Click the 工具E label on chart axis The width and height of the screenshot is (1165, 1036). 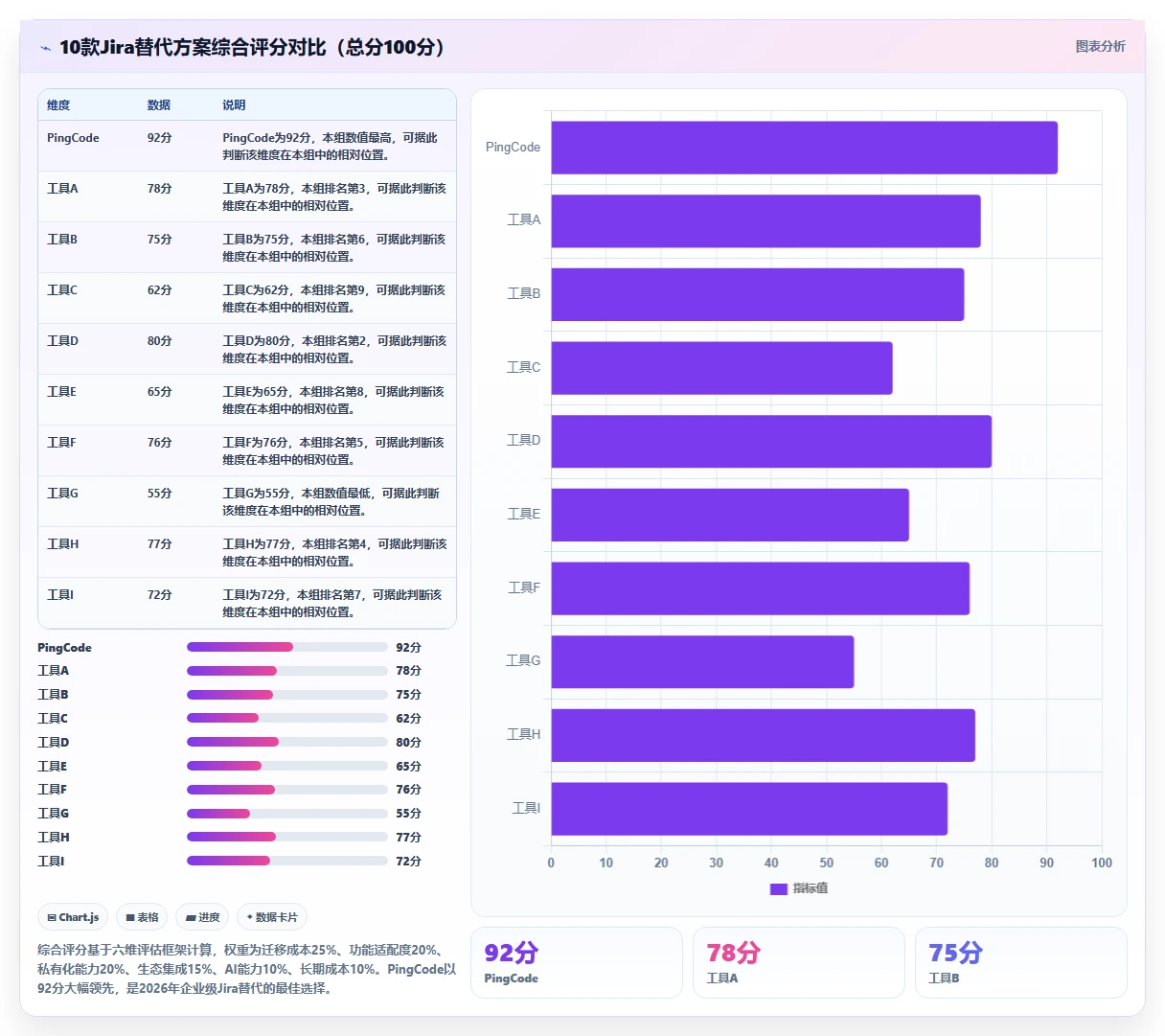pyautogui.click(x=523, y=515)
